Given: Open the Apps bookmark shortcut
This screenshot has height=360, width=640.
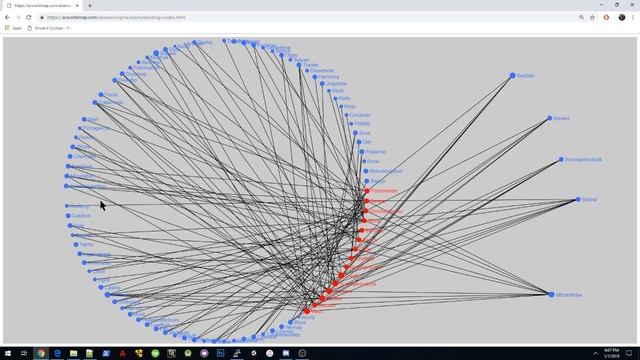Looking at the screenshot, I should click(x=13, y=28).
